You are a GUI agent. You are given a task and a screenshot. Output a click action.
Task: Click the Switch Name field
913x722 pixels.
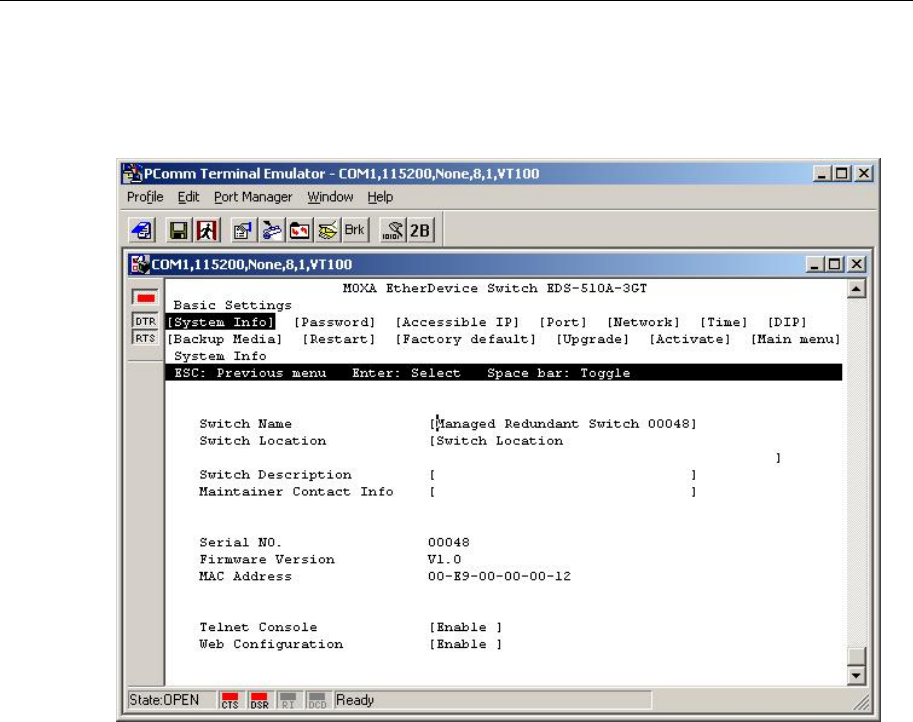pyautogui.click(x=563, y=424)
